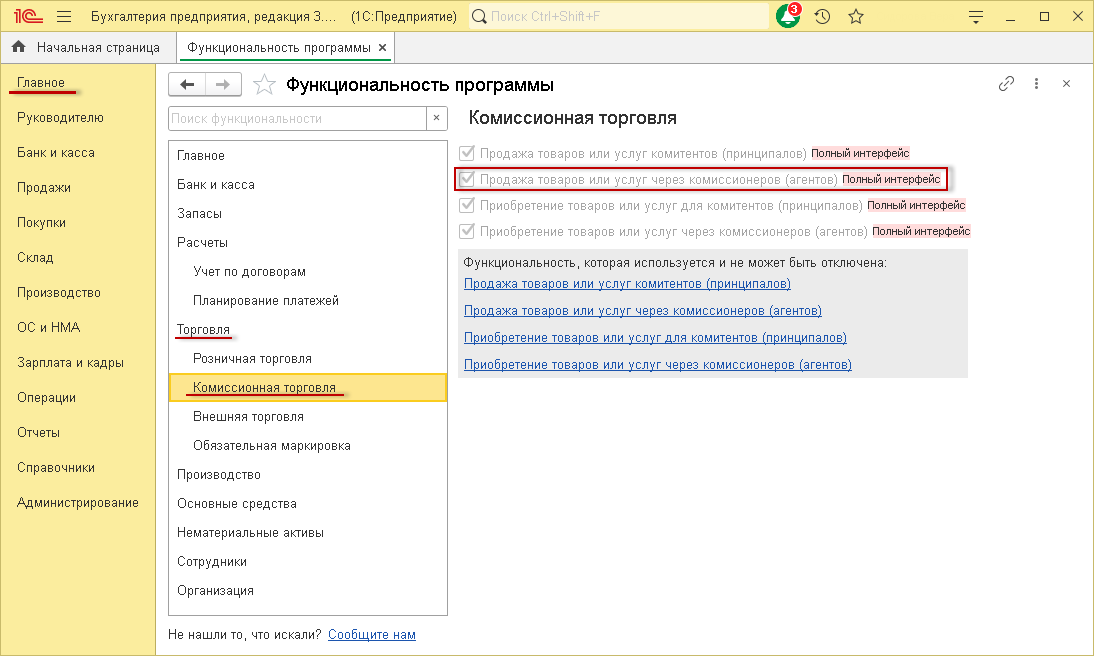Copy link to this page icon
1094x656 pixels.
coord(1006,84)
